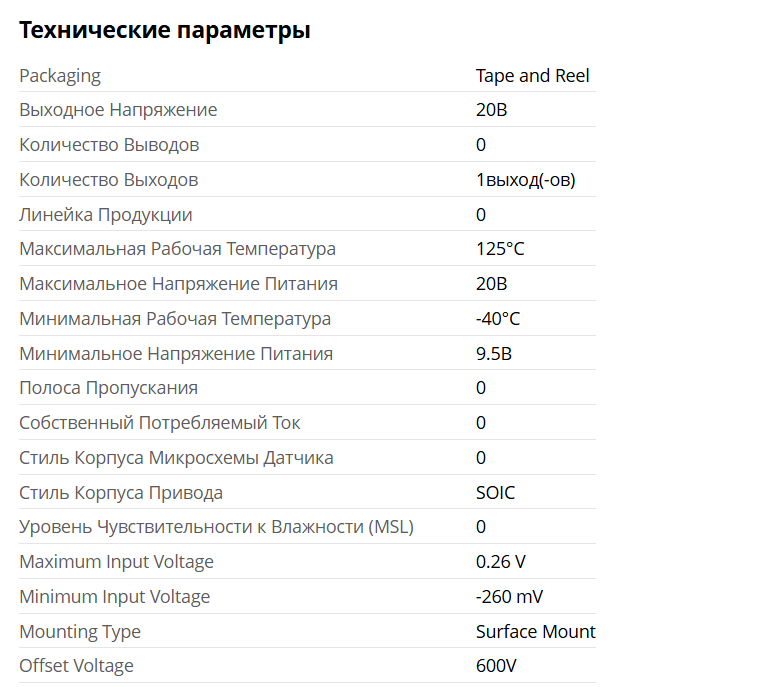Click the '0.26 V' input voltage value
This screenshot has height=687, width=784.
point(501,562)
